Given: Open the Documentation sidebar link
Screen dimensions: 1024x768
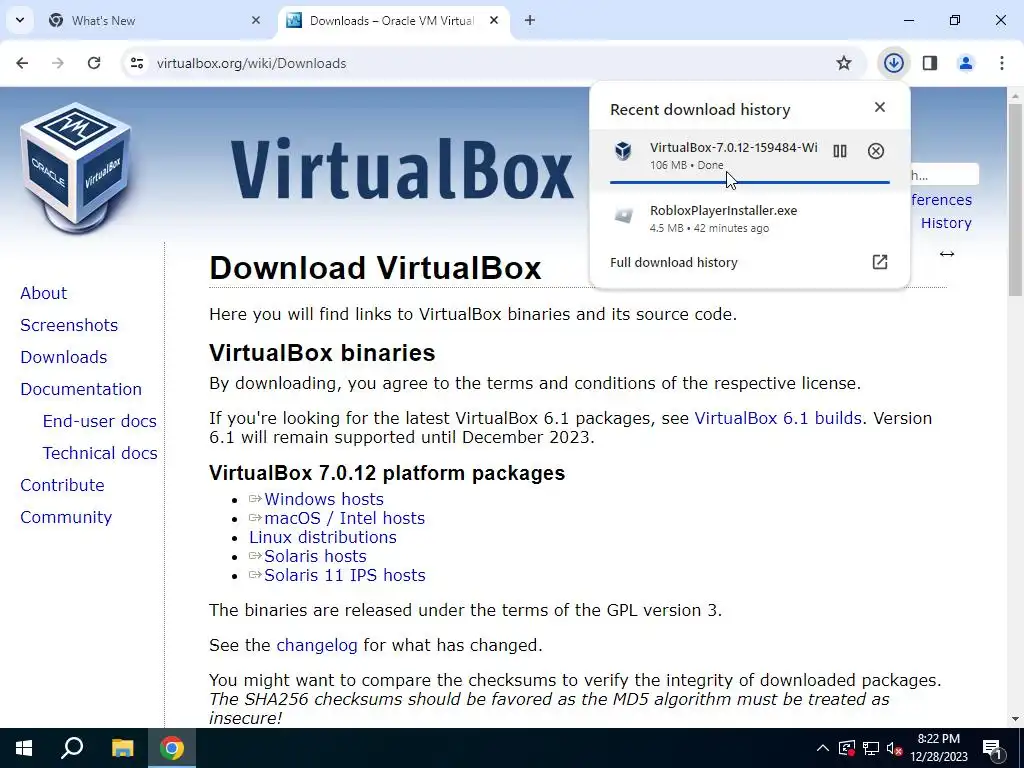Looking at the screenshot, I should 81,389.
